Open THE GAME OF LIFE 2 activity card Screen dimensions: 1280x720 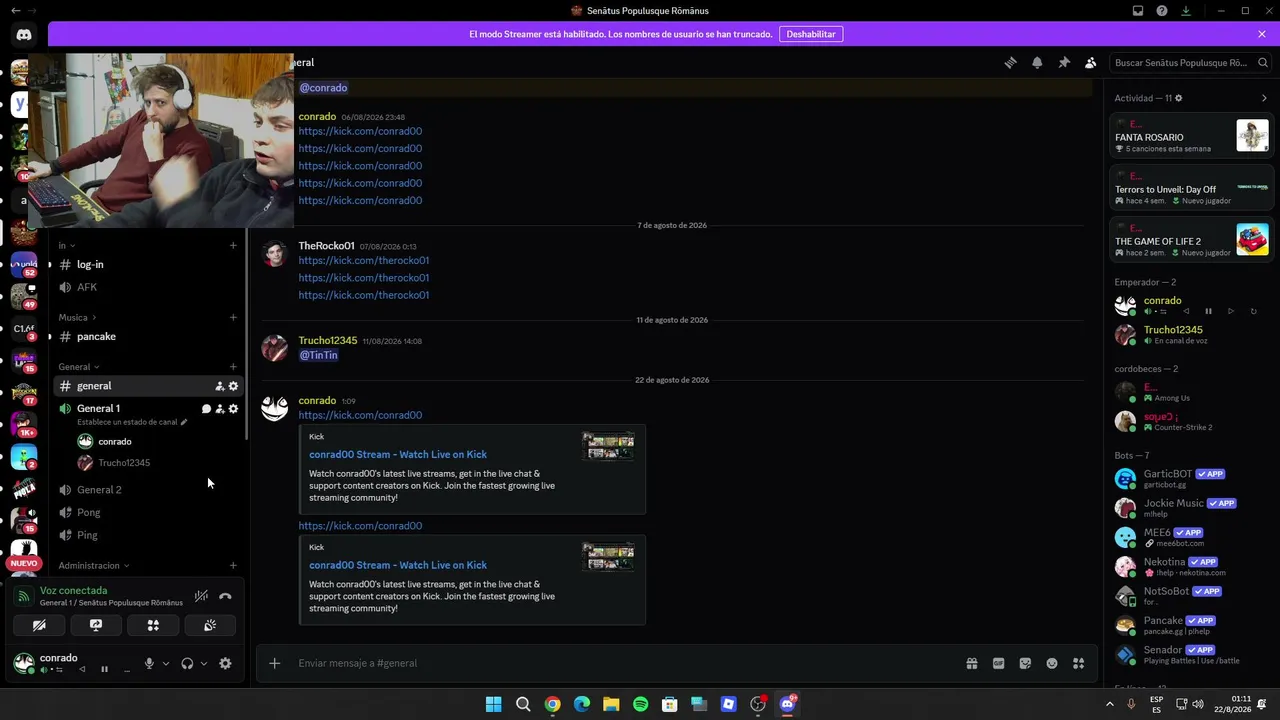(1192, 240)
